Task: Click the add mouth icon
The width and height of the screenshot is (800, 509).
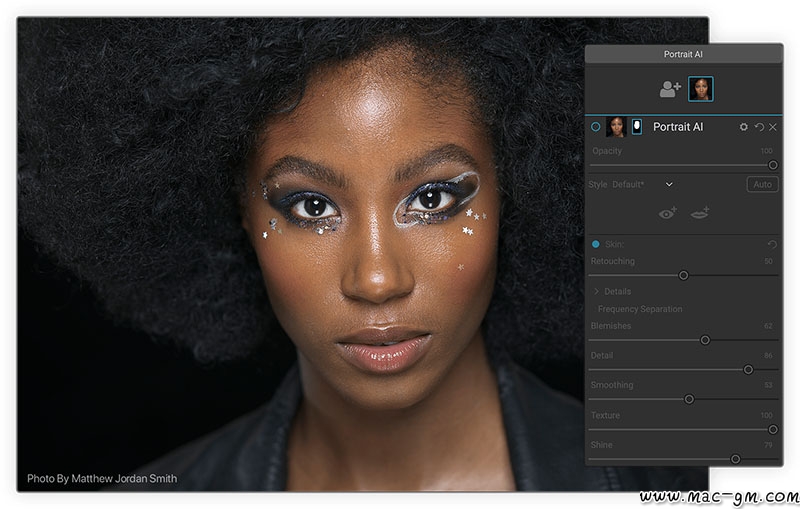Action: 700,213
